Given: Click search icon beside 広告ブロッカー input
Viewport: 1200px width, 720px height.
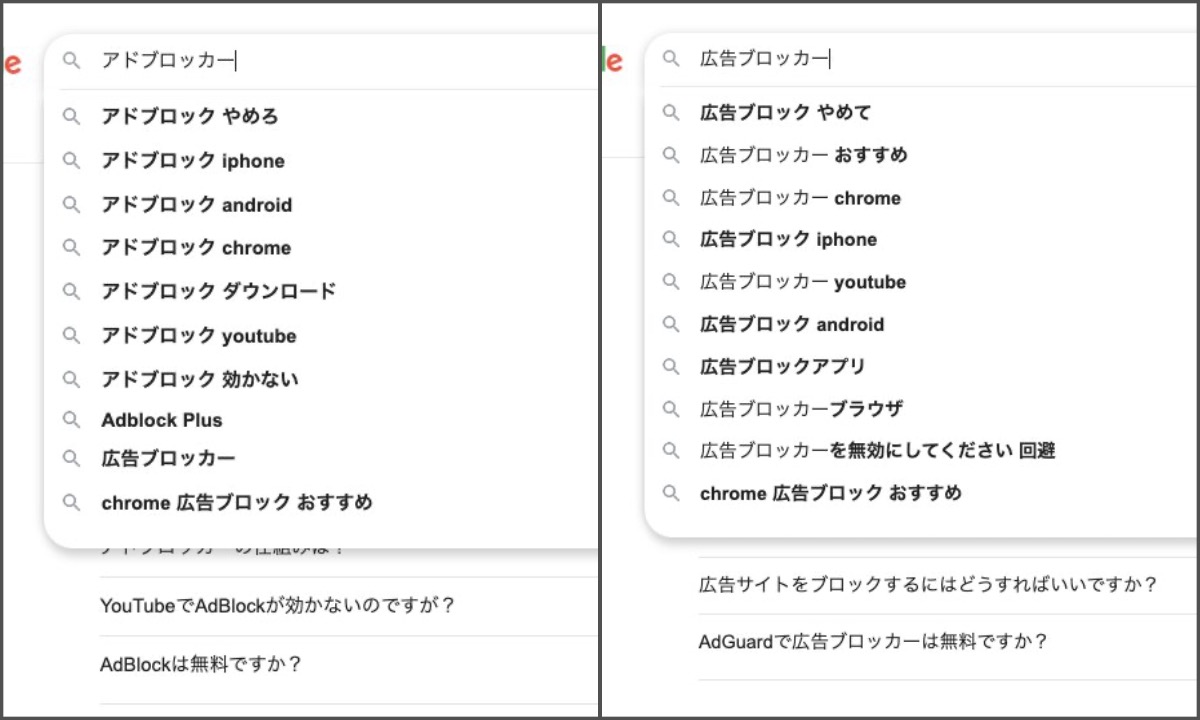Looking at the screenshot, I should [x=671, y=59].
